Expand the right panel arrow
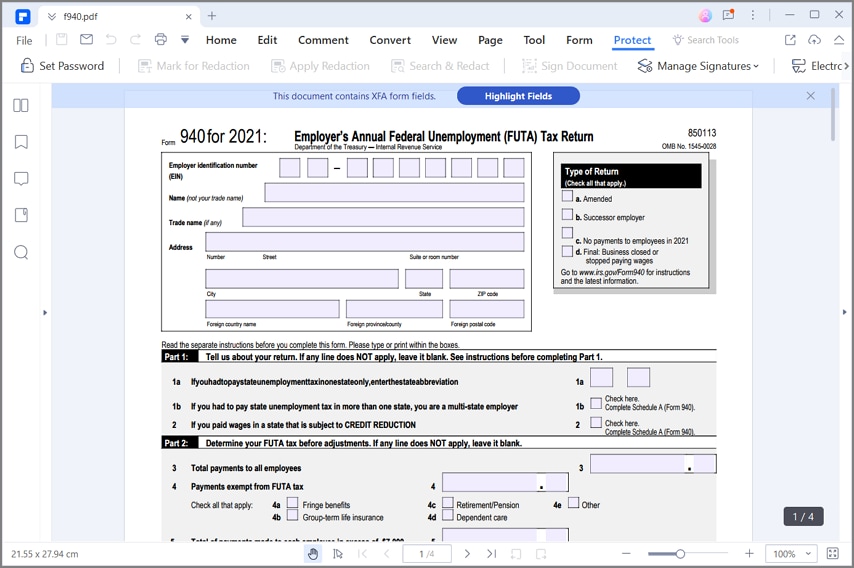 click(845, 312)
